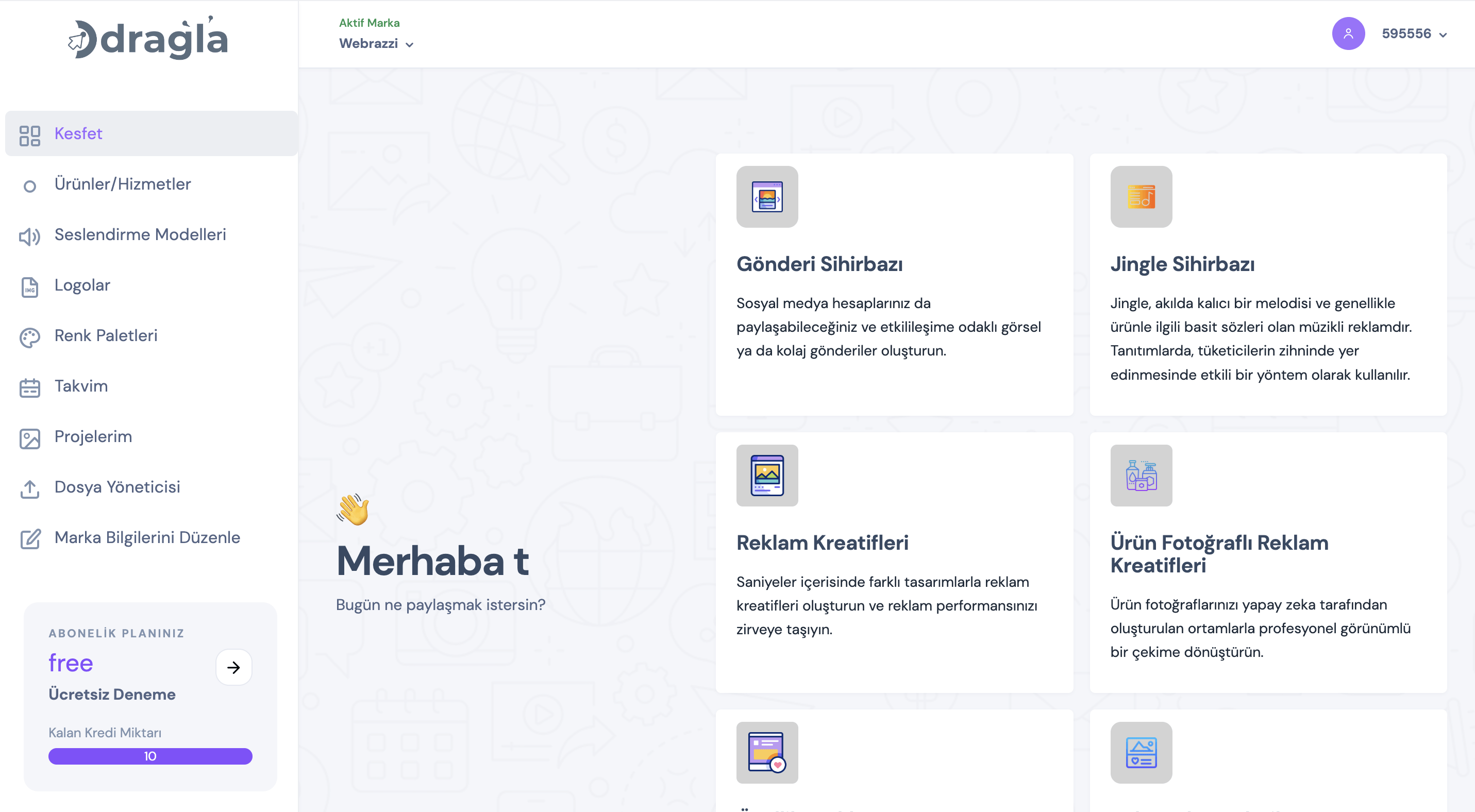Click the Seslendirme Modelleri speaker icon
1475x812 pixels.
[x=29, y=236]
